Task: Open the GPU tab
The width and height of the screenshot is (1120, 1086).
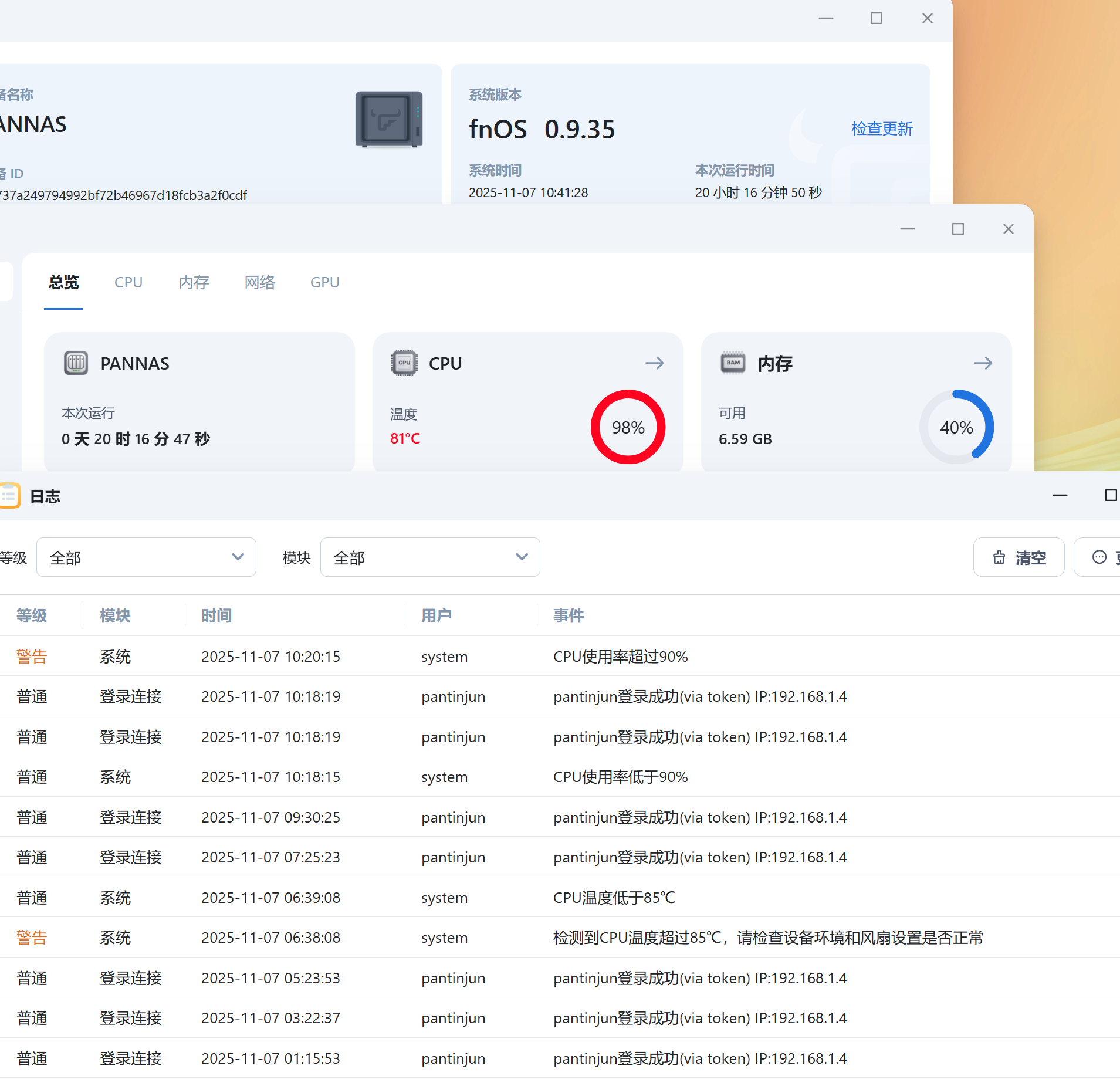Action: [x=324, y=282]
